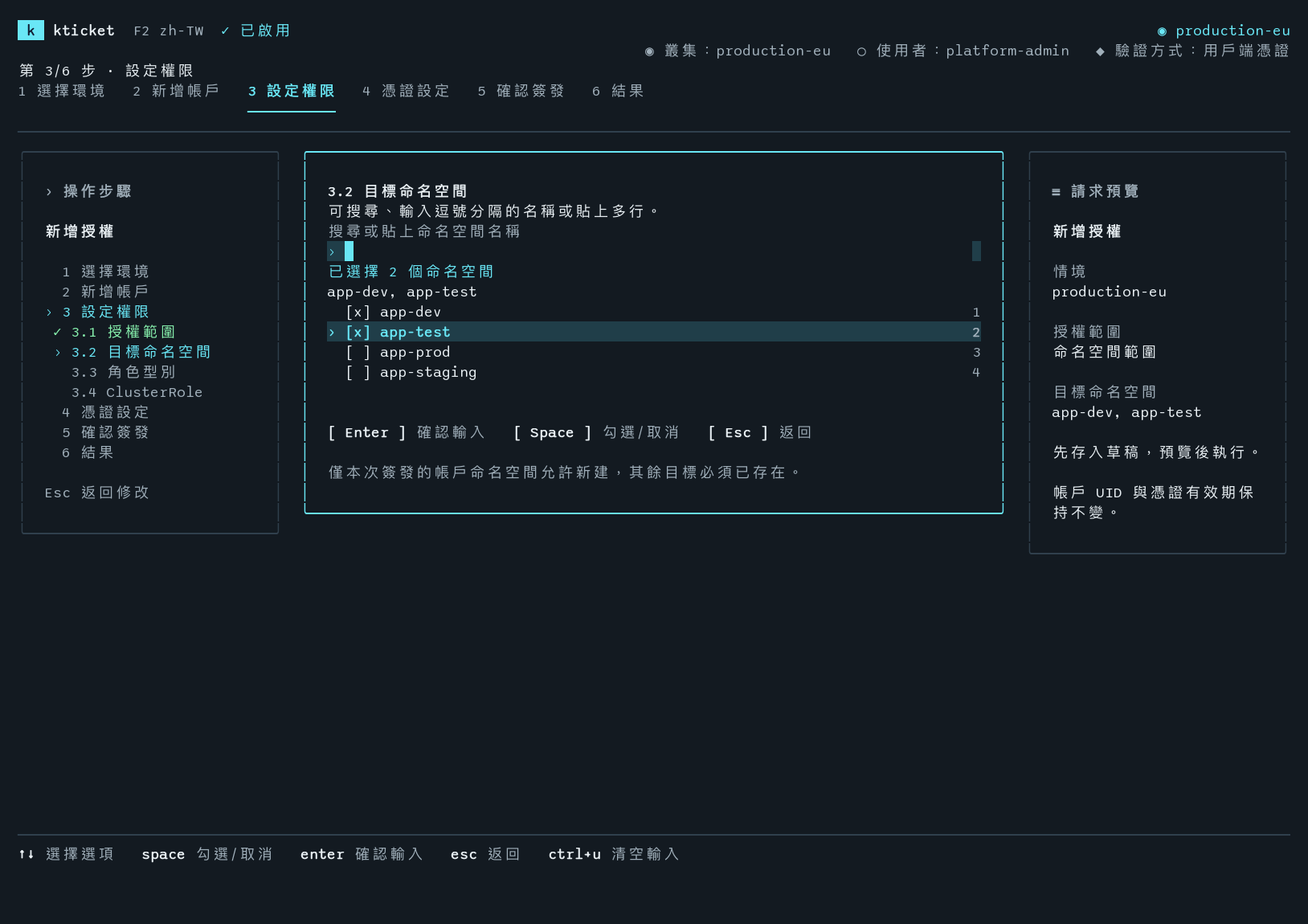This screenshot has height=924, width=1308.
Task: Click the diamond icon beside 驗證方式
Action: tap(1100, 51)
